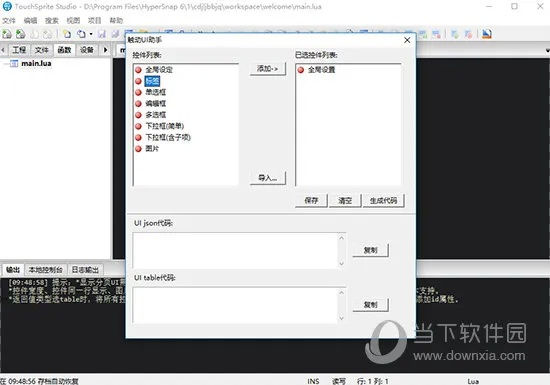Switch to the 输出 bottom tab
Image resolution: width=550 pixels, height=385 pixels.
point(13,270)
